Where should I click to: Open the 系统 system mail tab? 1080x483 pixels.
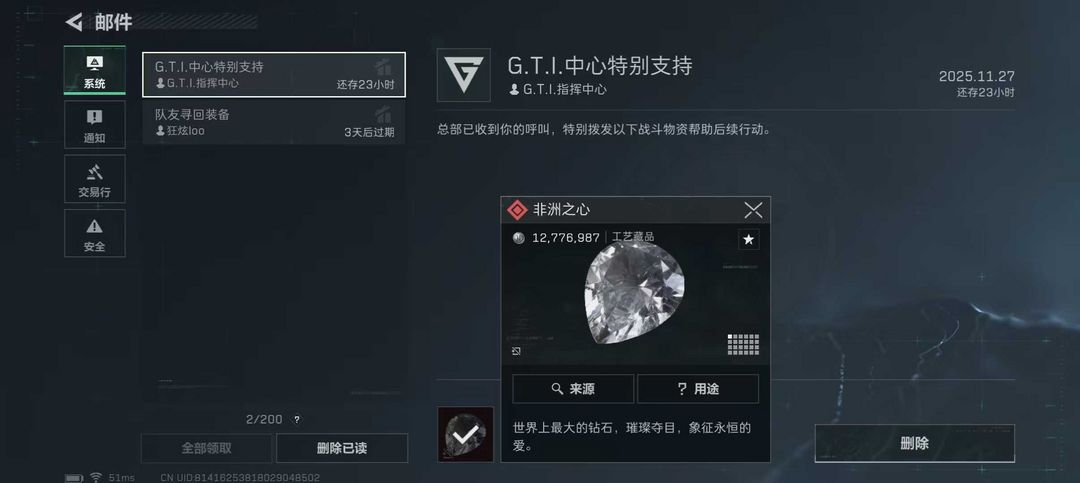pos(94,70)
